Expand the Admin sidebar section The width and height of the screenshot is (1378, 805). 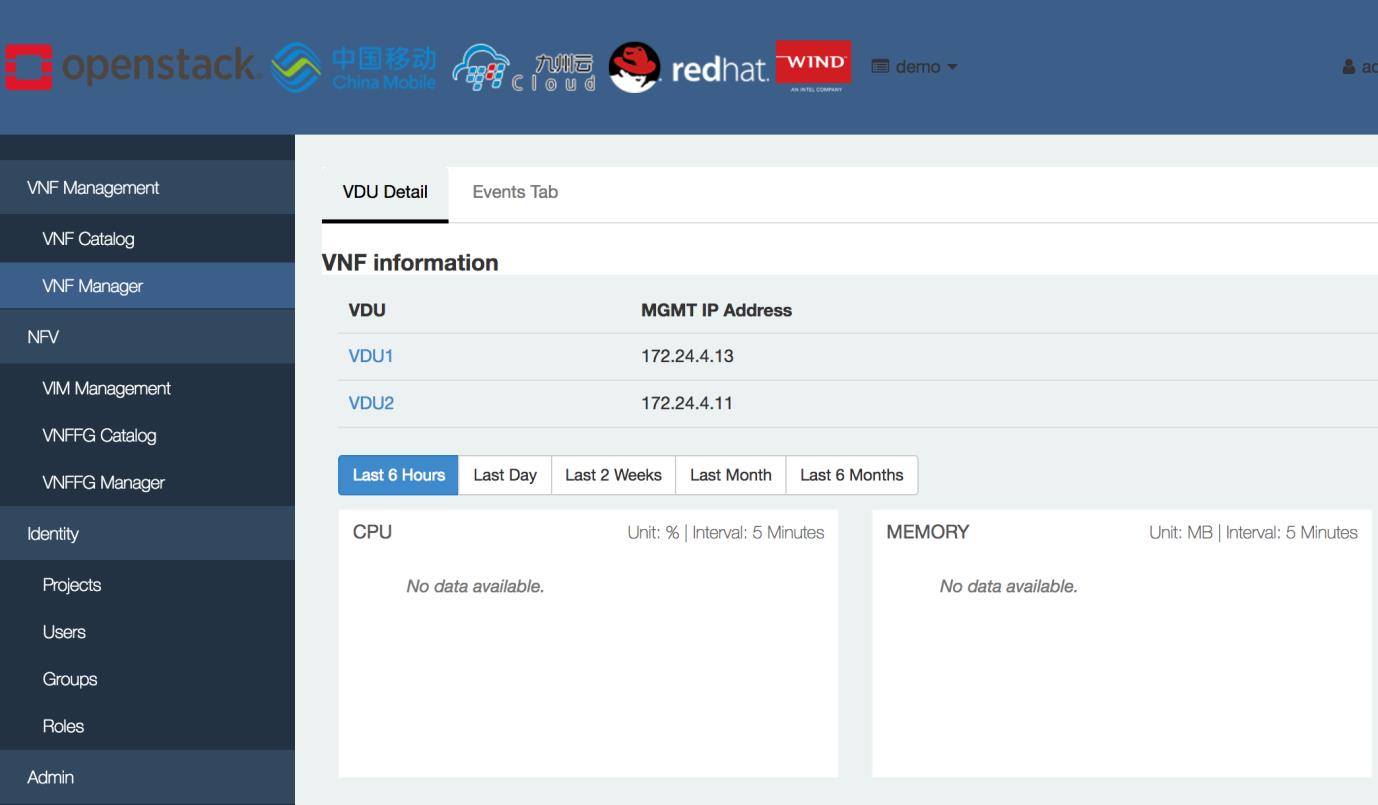50,777
